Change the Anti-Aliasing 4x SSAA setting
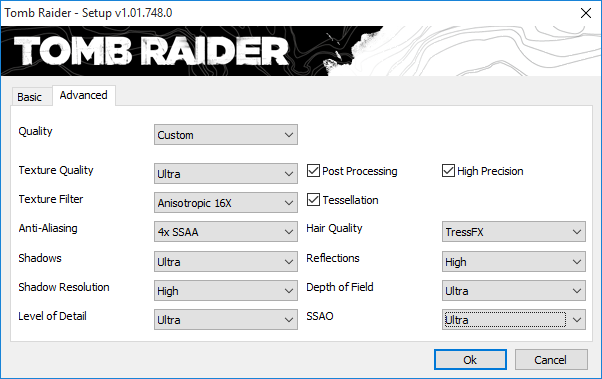 tap(226, 232)
